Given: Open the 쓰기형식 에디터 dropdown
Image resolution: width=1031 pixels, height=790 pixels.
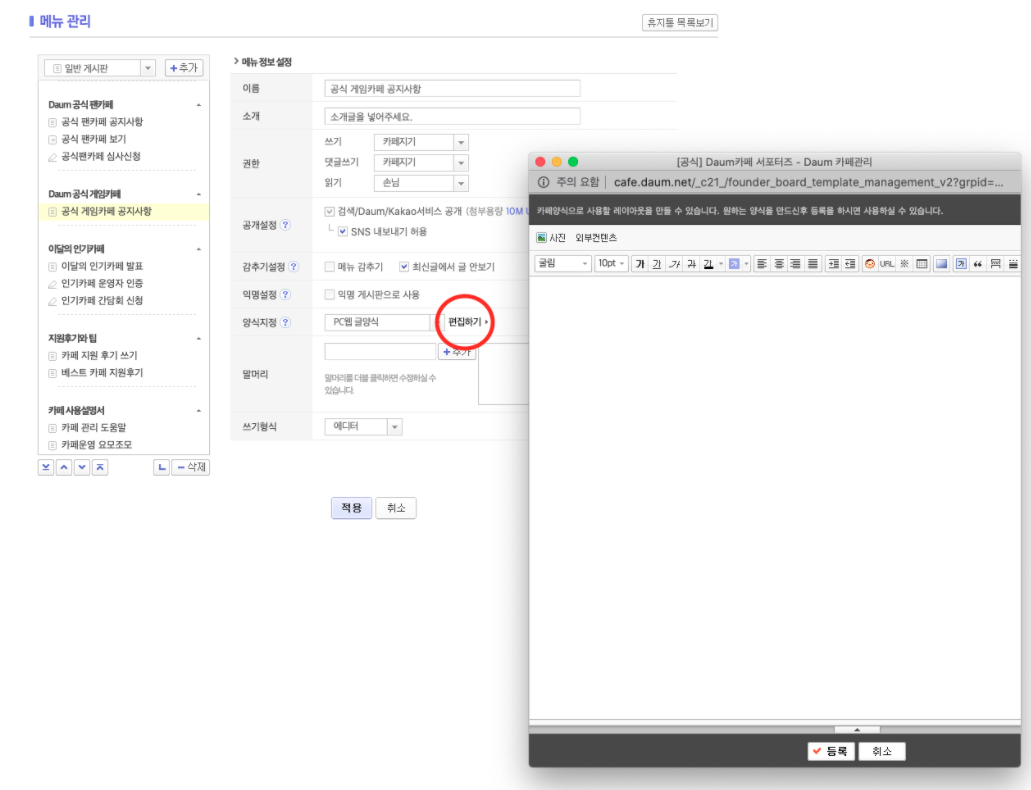Looking at the screenshot, I should [363, 427].
